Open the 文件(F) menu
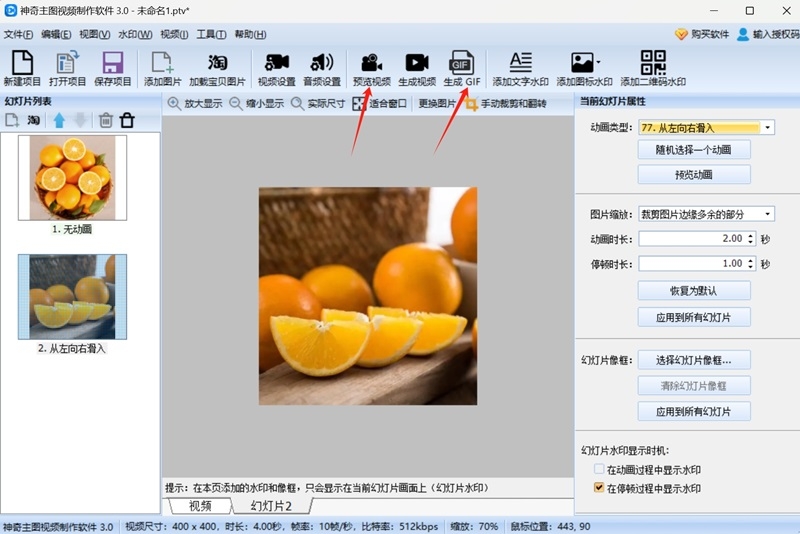800x534 pixels. [18, 34]
